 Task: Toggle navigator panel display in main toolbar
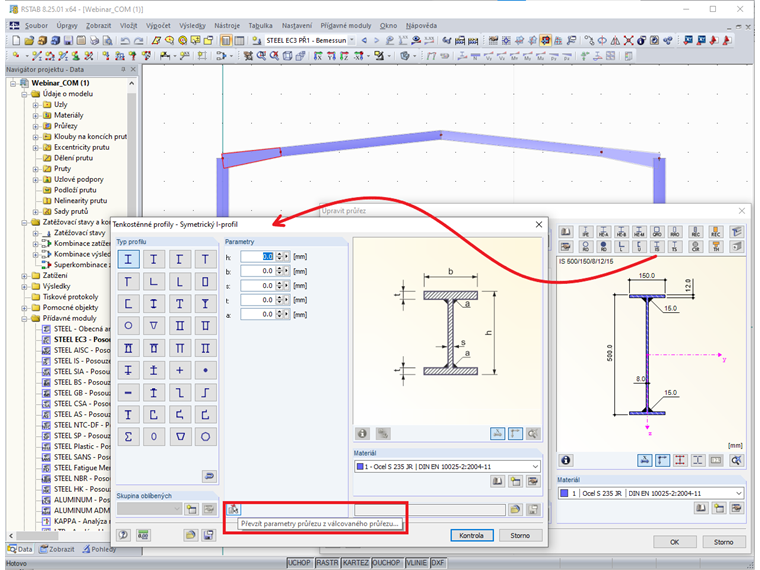226,41
